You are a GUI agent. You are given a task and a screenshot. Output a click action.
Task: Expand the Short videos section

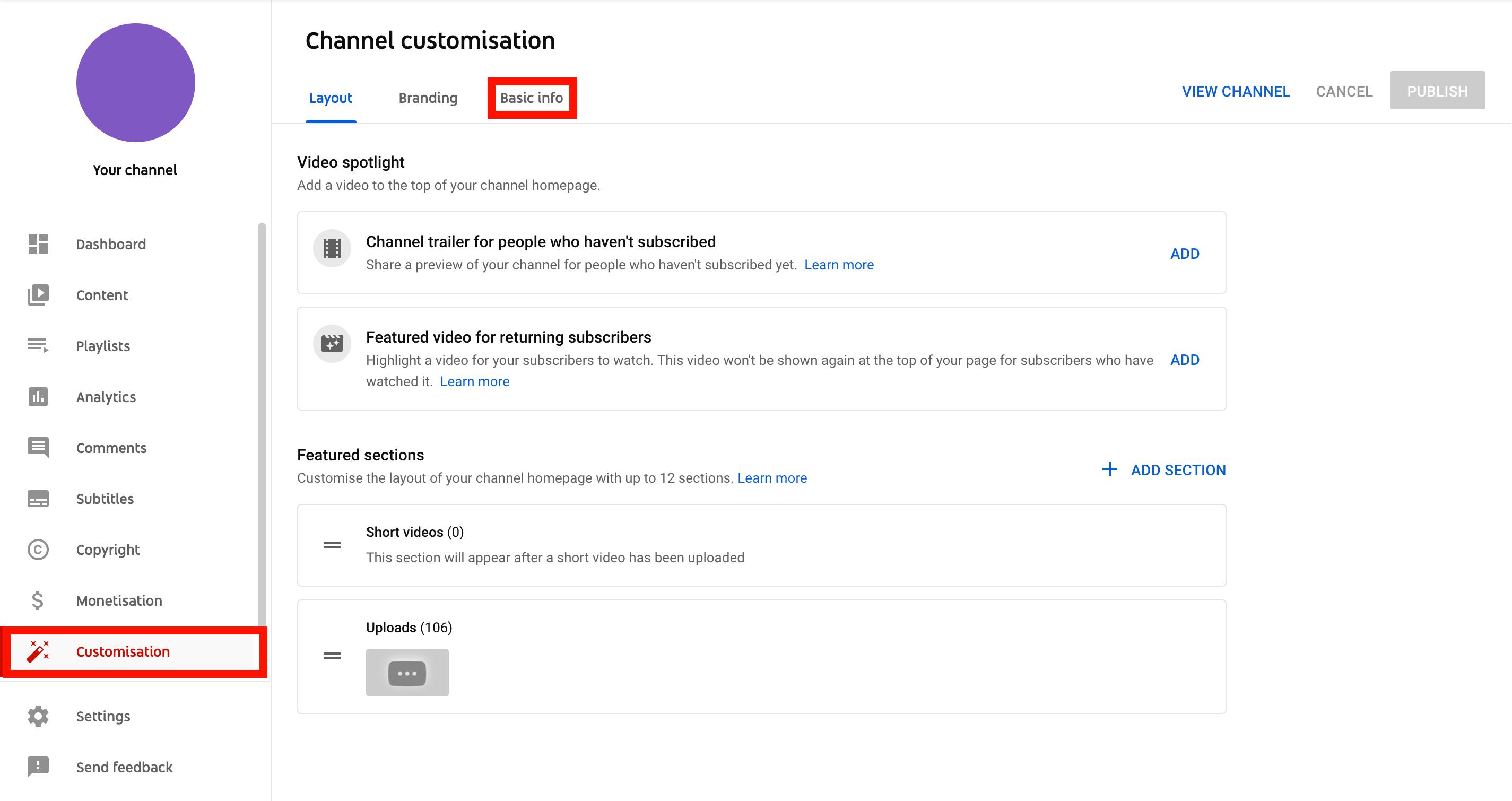(x=415, y=532)
